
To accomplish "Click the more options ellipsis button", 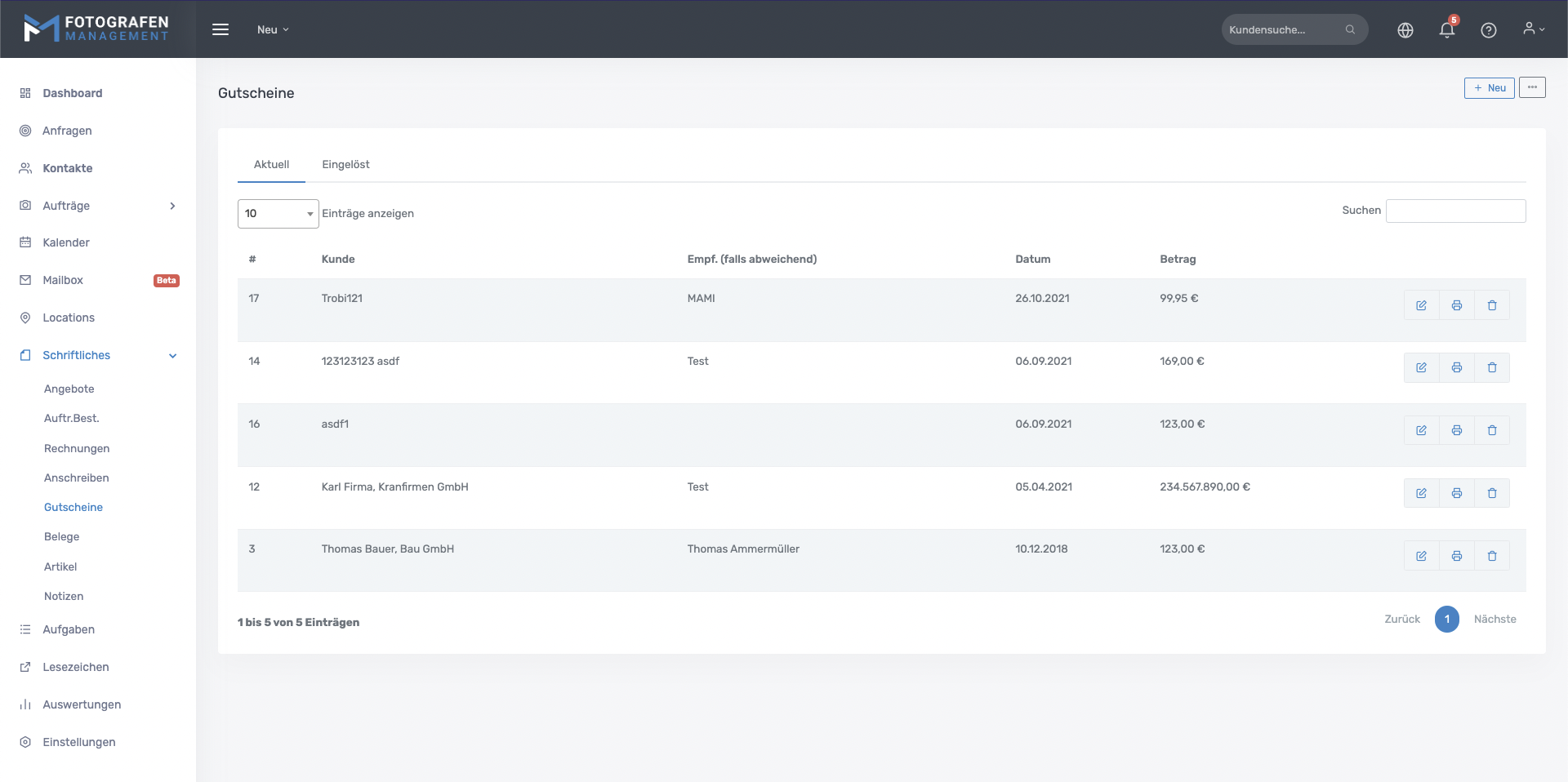I will [x=1531, y=88].
